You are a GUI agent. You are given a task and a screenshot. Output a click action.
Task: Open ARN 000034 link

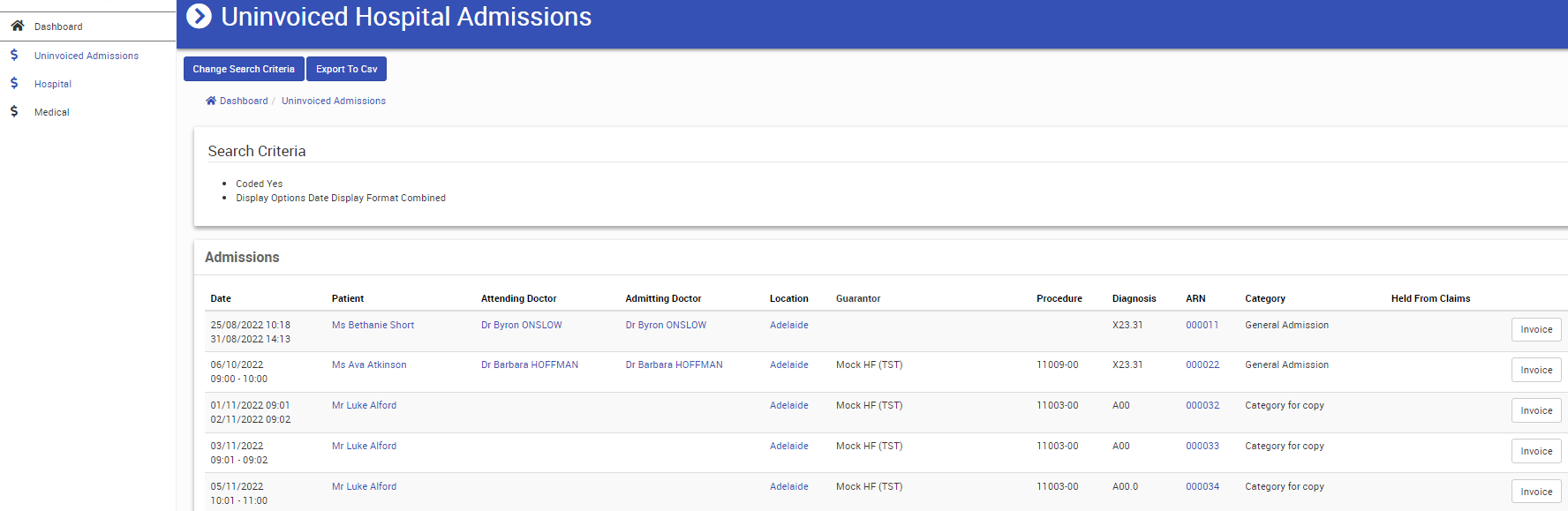1202,486
